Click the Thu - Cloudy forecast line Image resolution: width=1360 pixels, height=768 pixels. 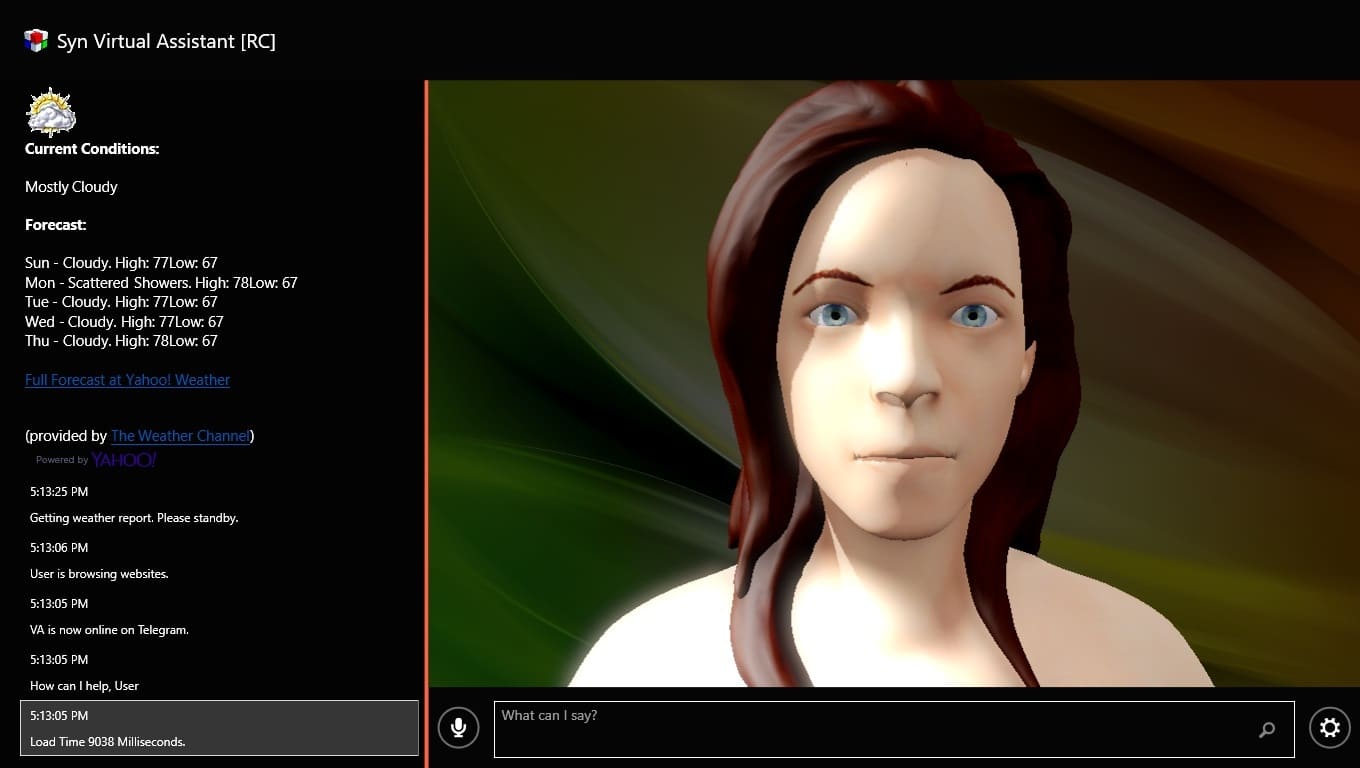tap(121, 341)
